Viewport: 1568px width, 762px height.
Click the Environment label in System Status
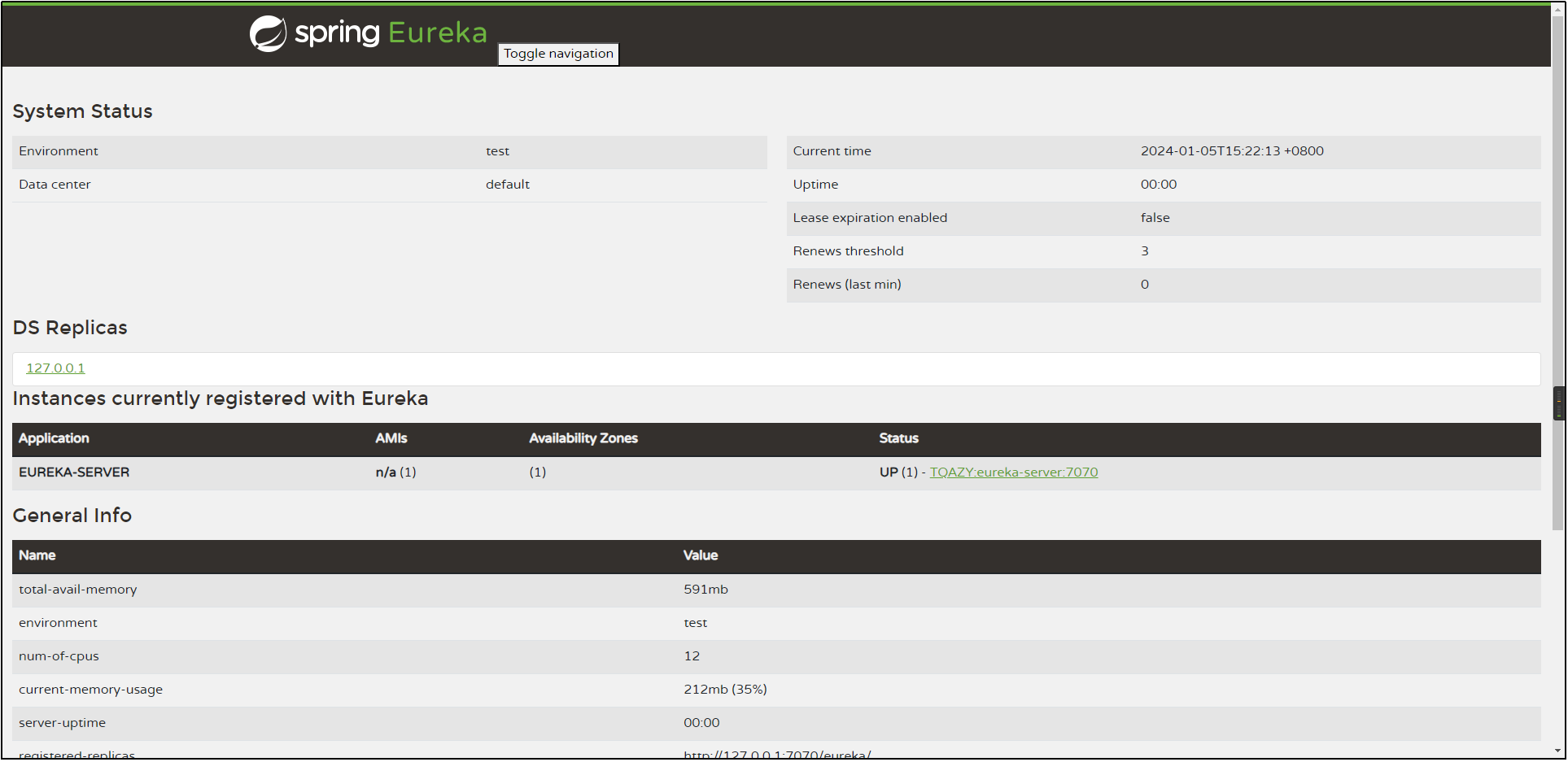(58, 151)
